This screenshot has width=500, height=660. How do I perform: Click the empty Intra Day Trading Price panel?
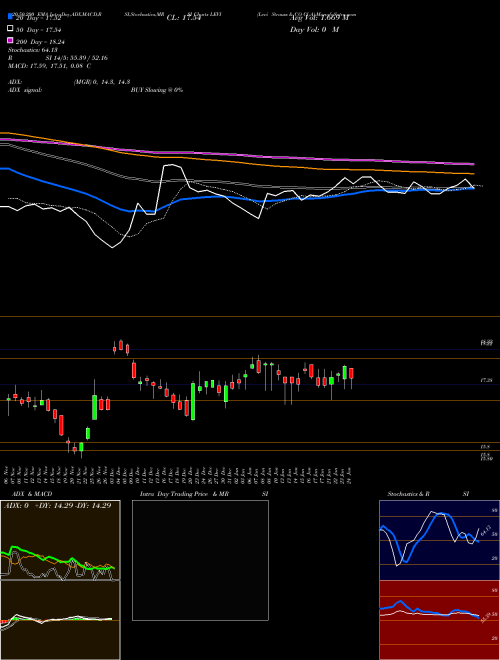(200, 560)
